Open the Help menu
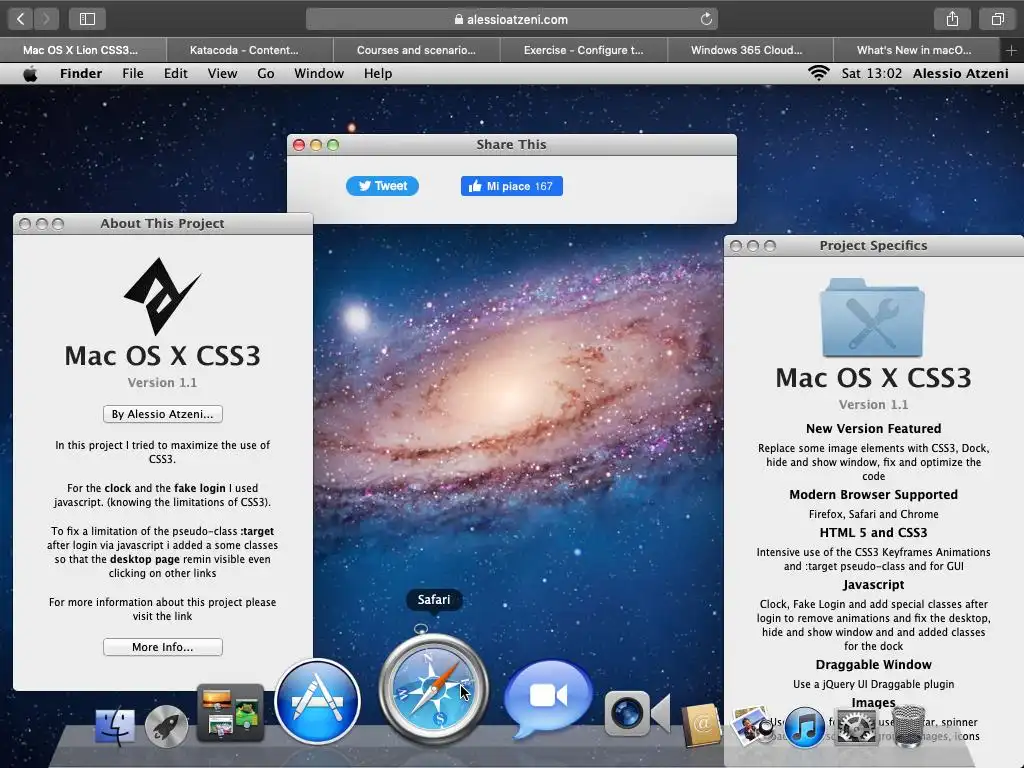 tap(377, 73)
